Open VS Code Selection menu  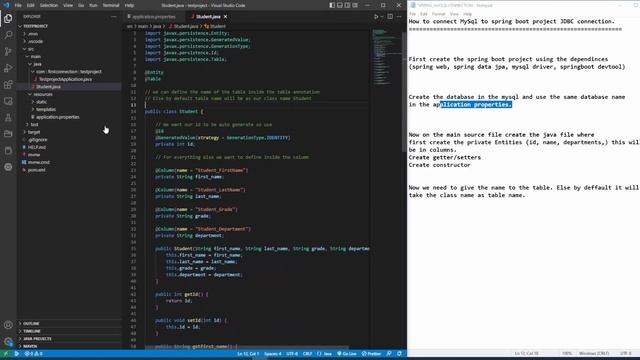49,5
